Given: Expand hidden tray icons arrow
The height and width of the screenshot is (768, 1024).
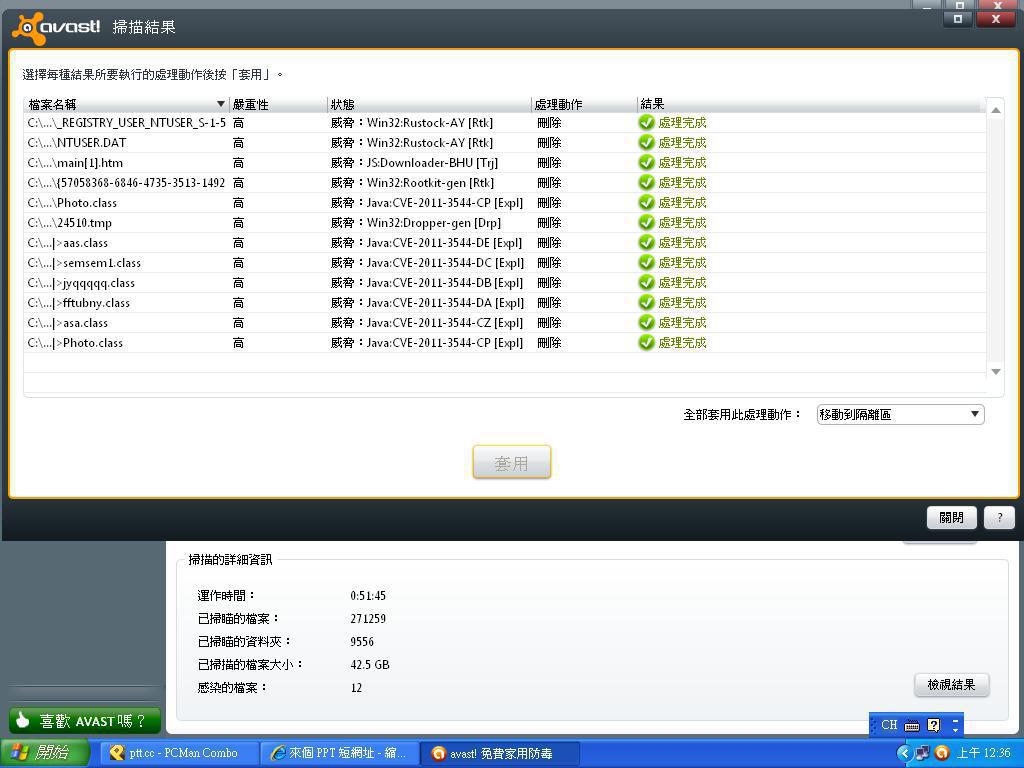Looking at the screenshot, I should (x=904, y=754).
